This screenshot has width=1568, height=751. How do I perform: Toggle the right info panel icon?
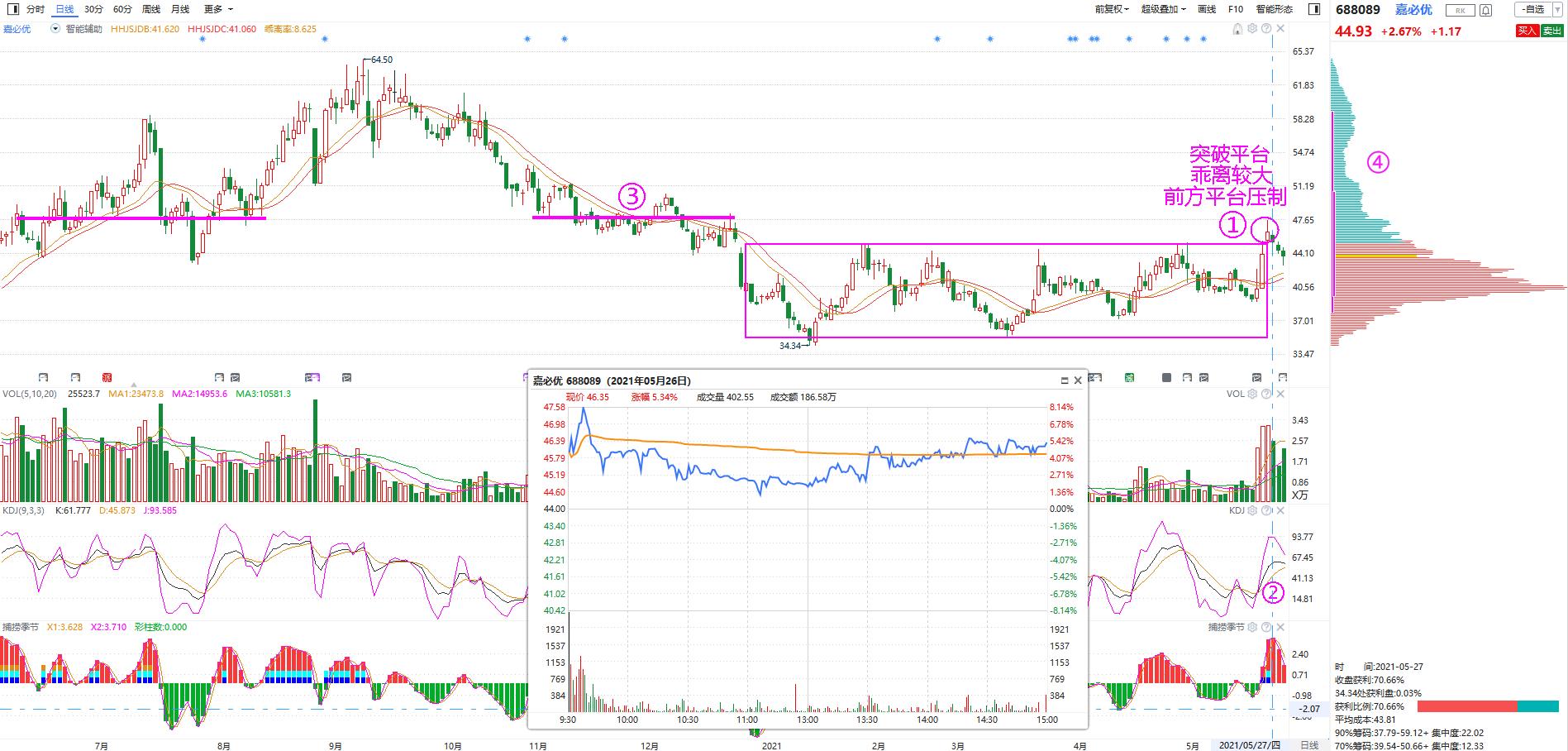(1314, 9)
